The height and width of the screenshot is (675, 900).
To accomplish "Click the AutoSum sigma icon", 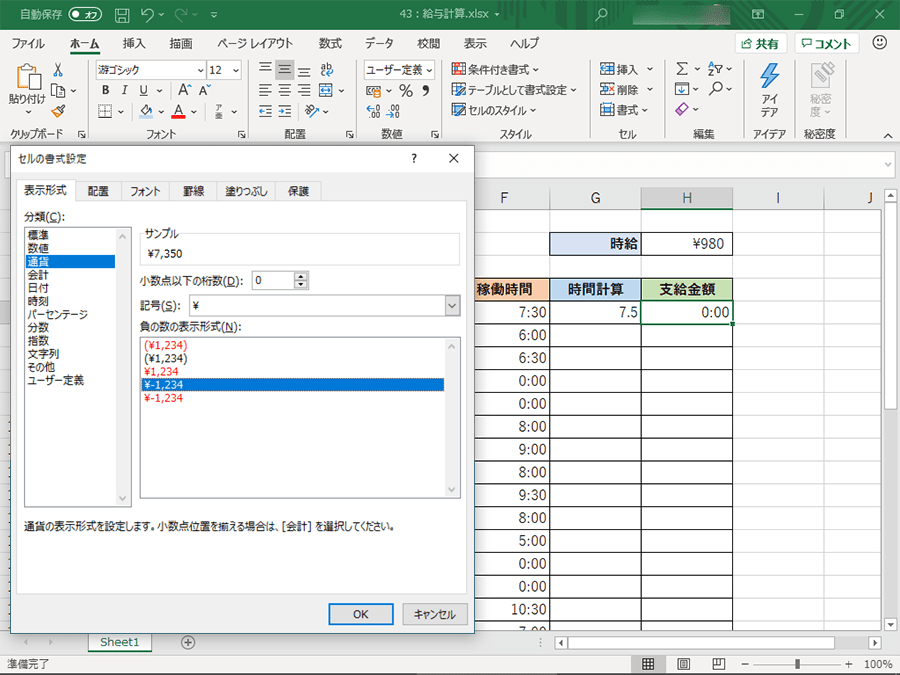I will click(681, 69).
